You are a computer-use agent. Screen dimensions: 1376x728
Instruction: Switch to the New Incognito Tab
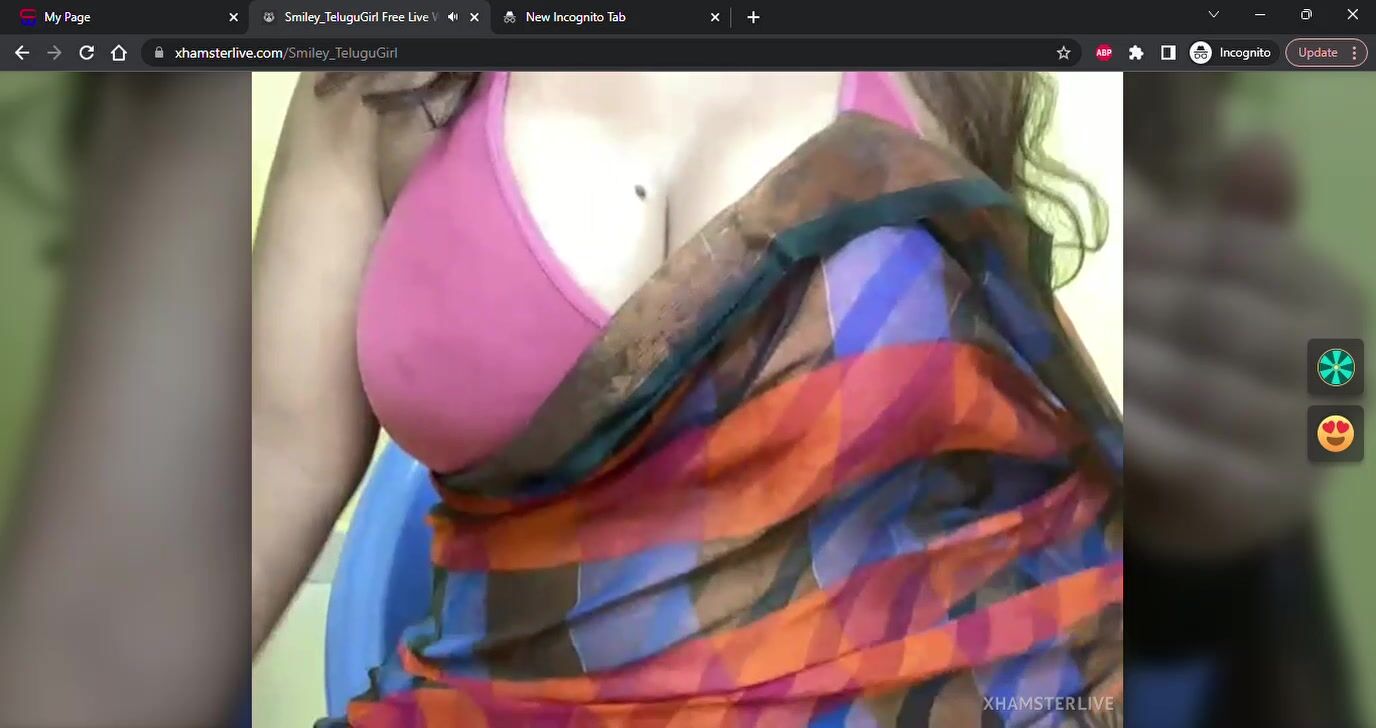pos(600,17)
